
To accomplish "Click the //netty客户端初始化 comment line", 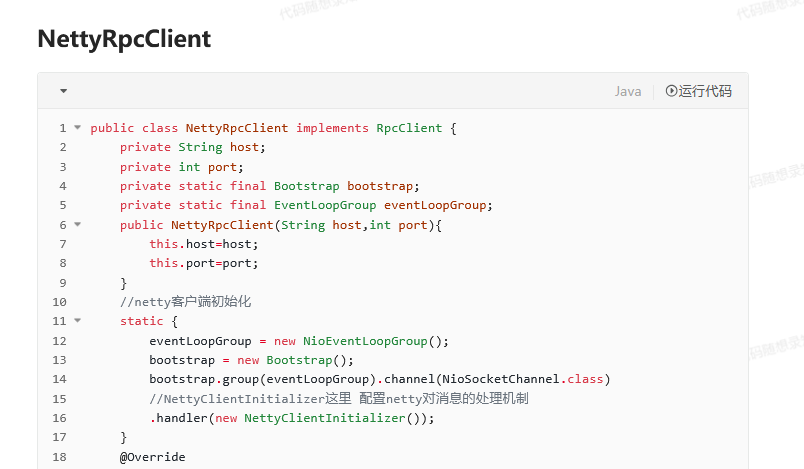I will tap(185, 302).
